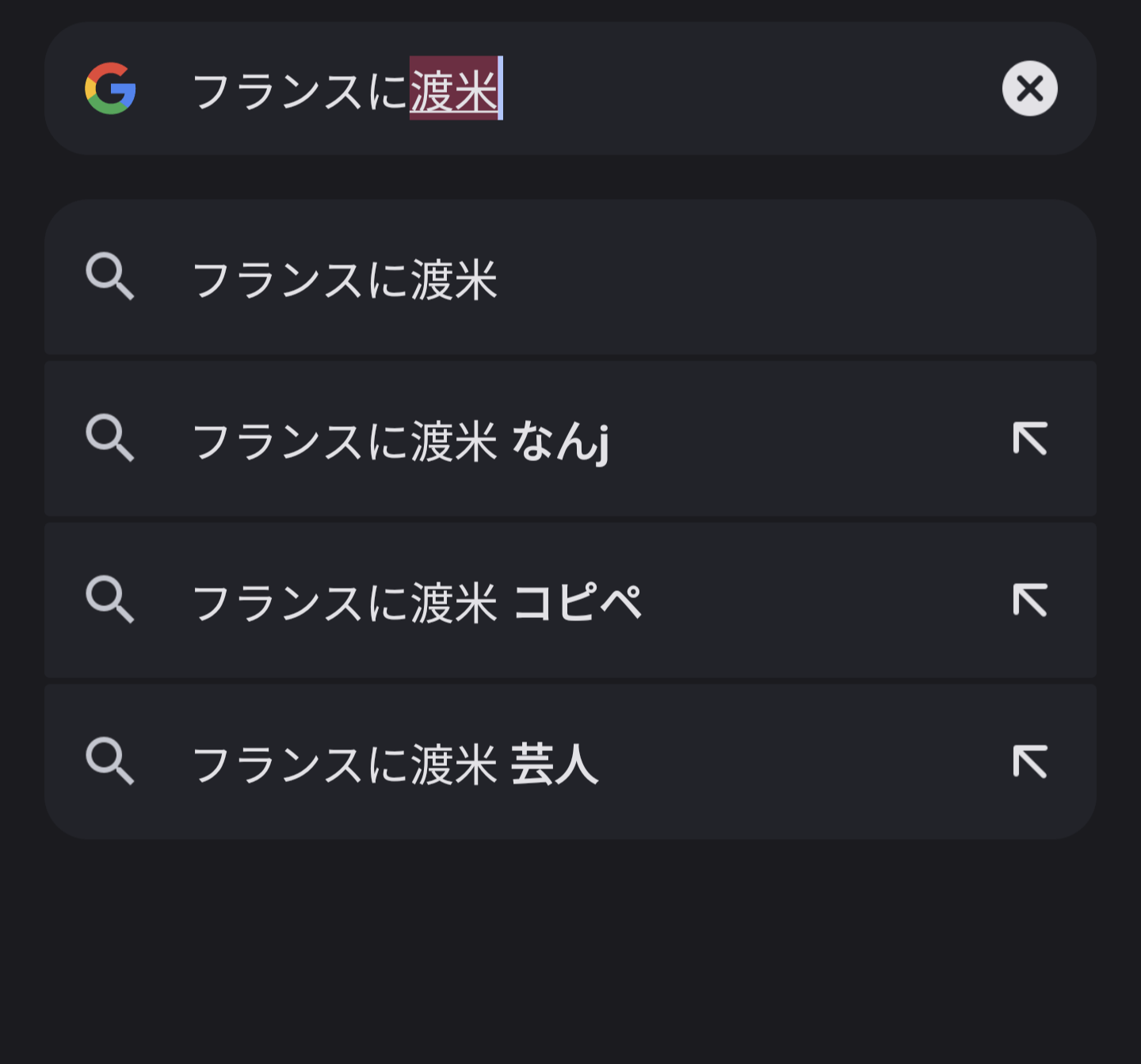Tap the Google logo in the search bar
1141x1064 pixels.
pos(111,89)
